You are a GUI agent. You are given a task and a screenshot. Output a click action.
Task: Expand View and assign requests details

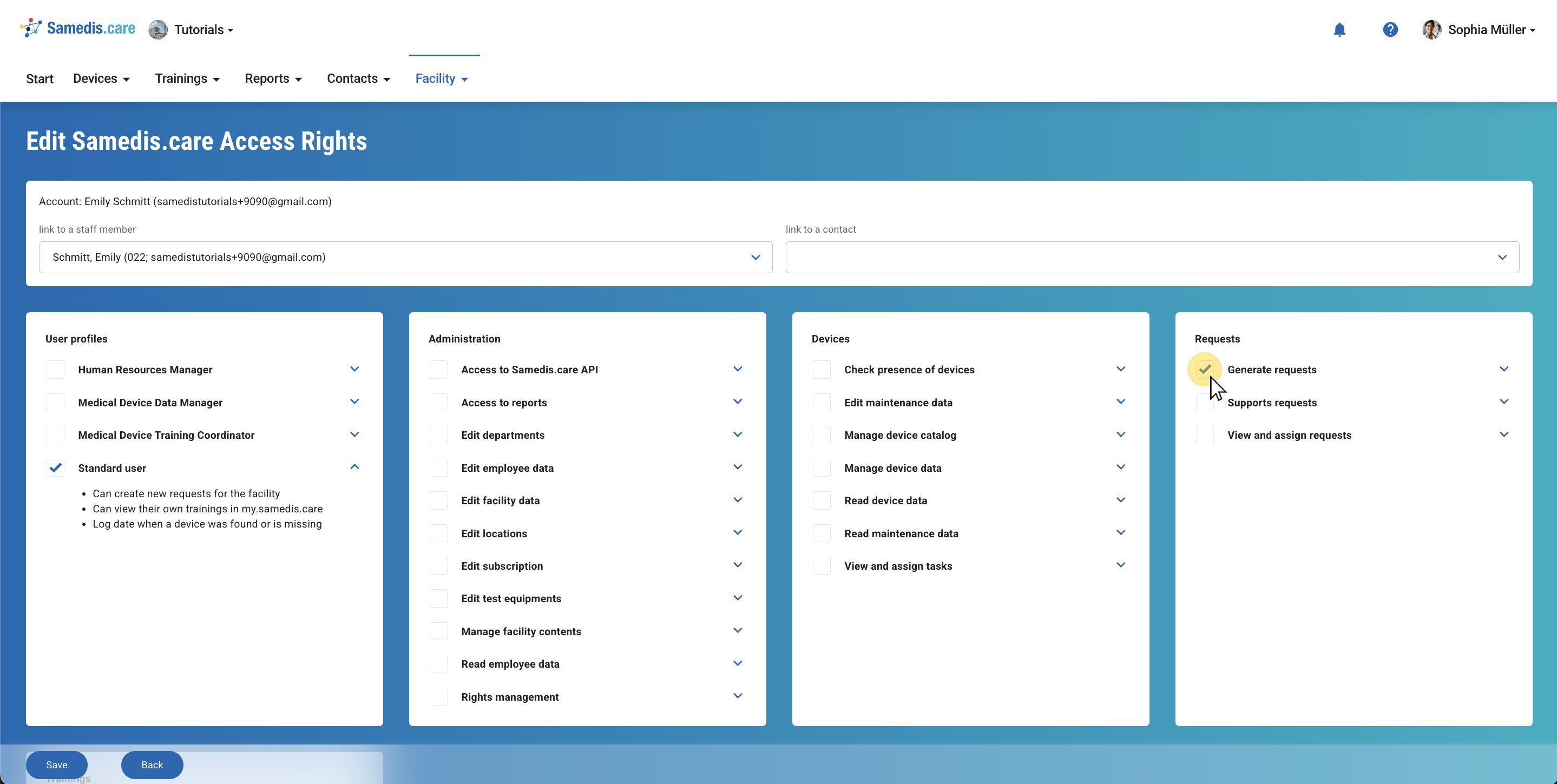click(x=1505, y=434)
